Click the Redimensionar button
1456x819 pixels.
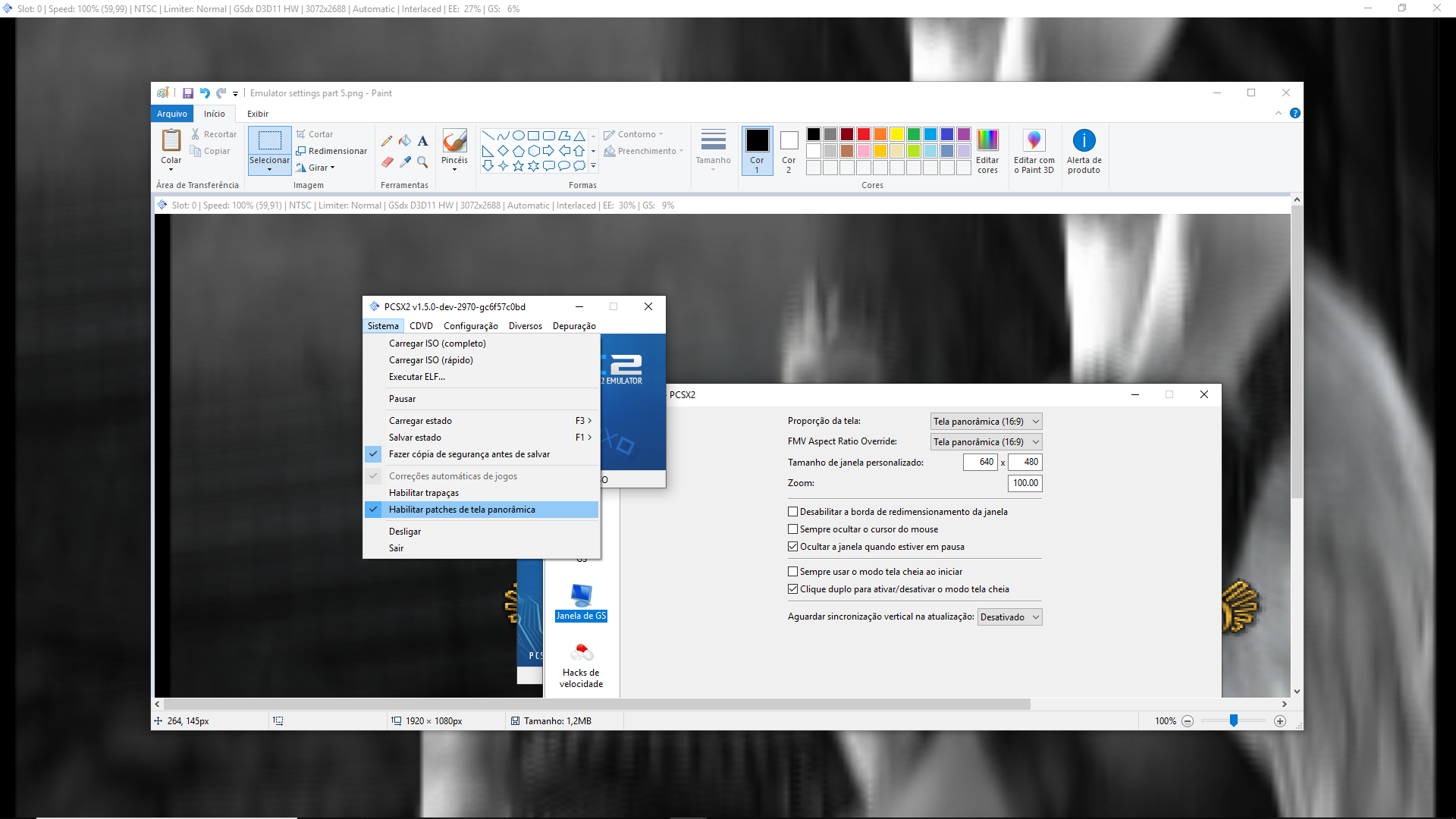coord(331,151)
